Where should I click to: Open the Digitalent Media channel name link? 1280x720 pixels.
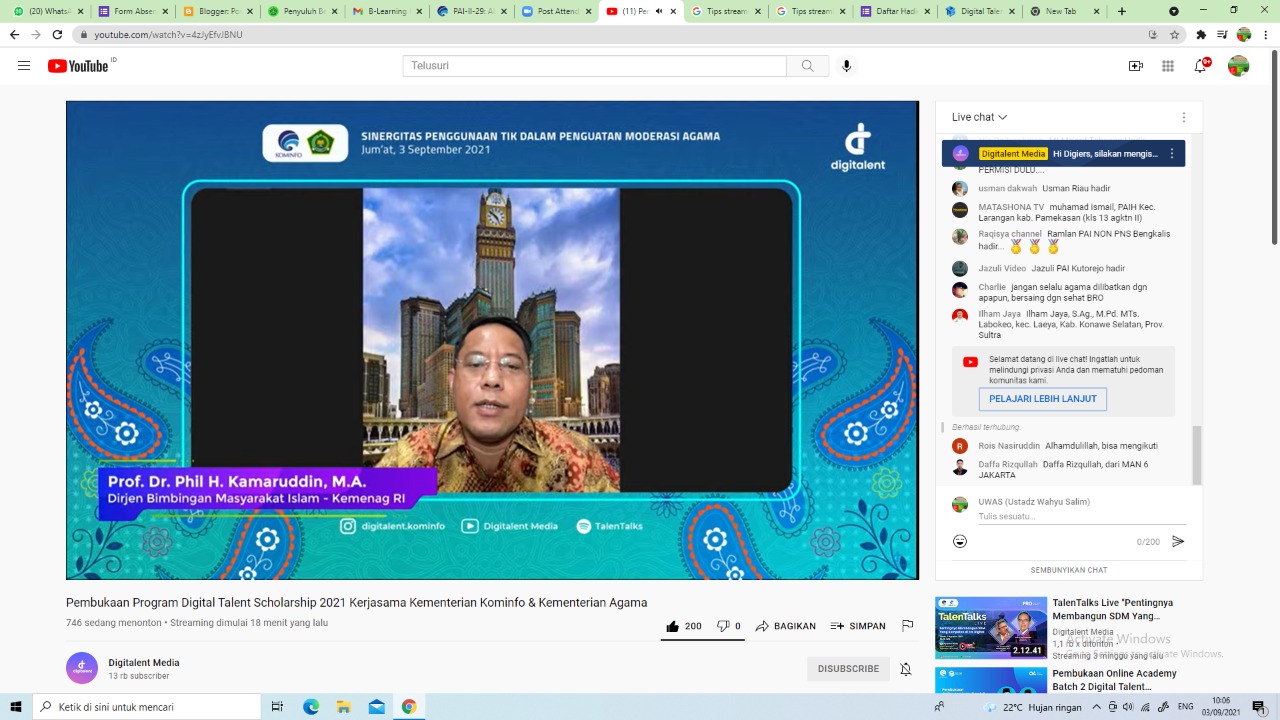pos(144,663)
